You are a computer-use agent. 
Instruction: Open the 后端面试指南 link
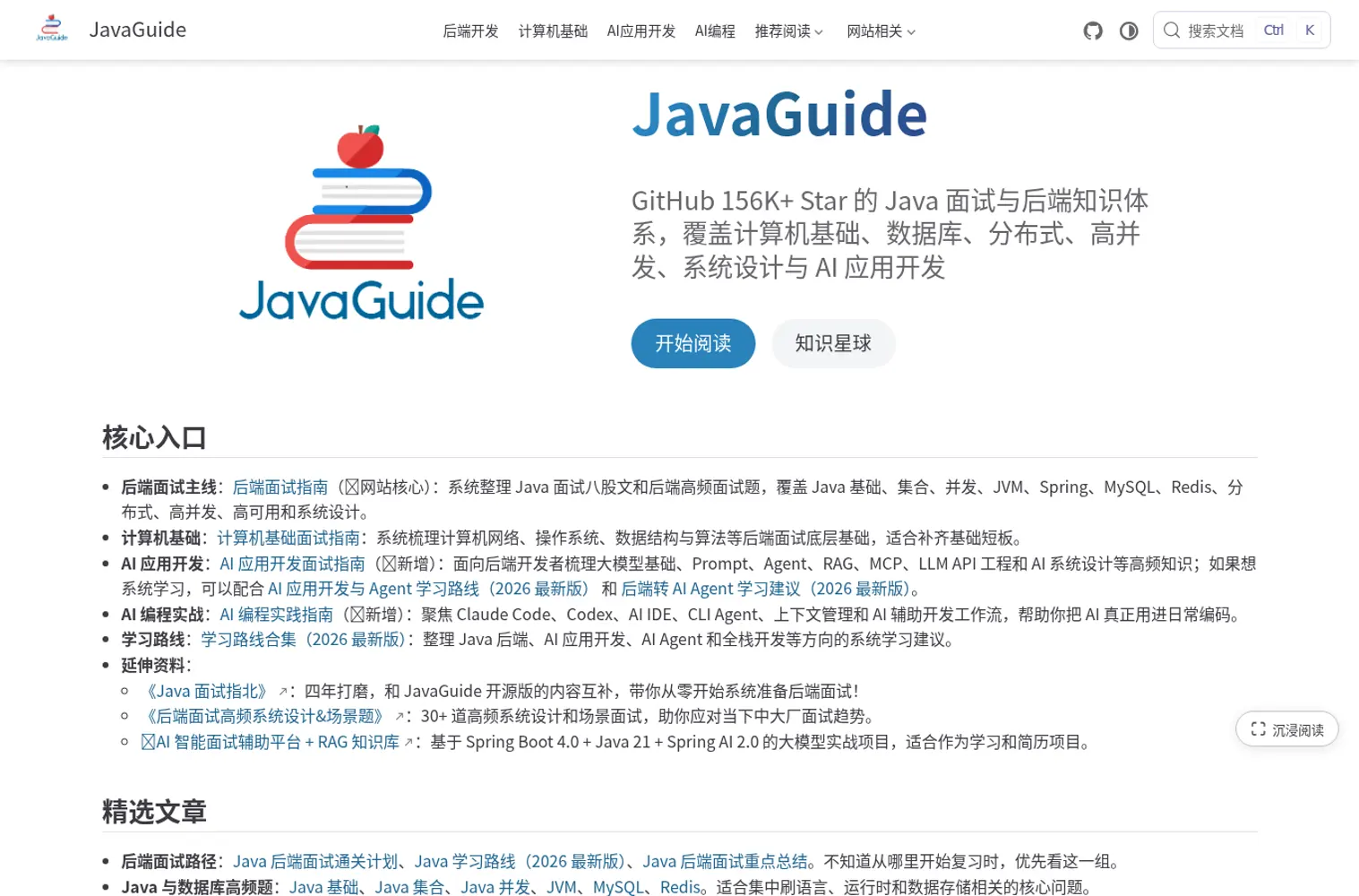coord(280,487)
